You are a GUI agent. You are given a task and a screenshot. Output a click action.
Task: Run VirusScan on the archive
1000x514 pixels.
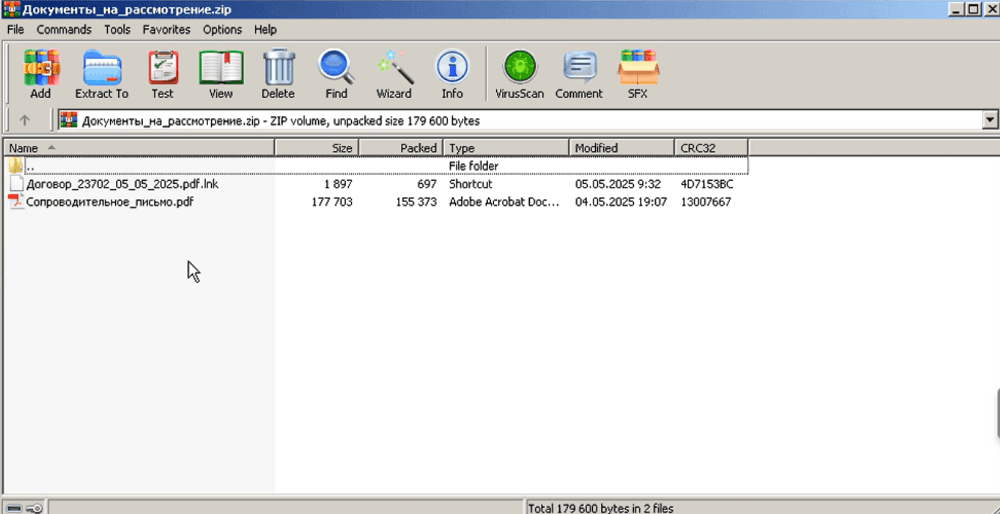coord(520,74)
